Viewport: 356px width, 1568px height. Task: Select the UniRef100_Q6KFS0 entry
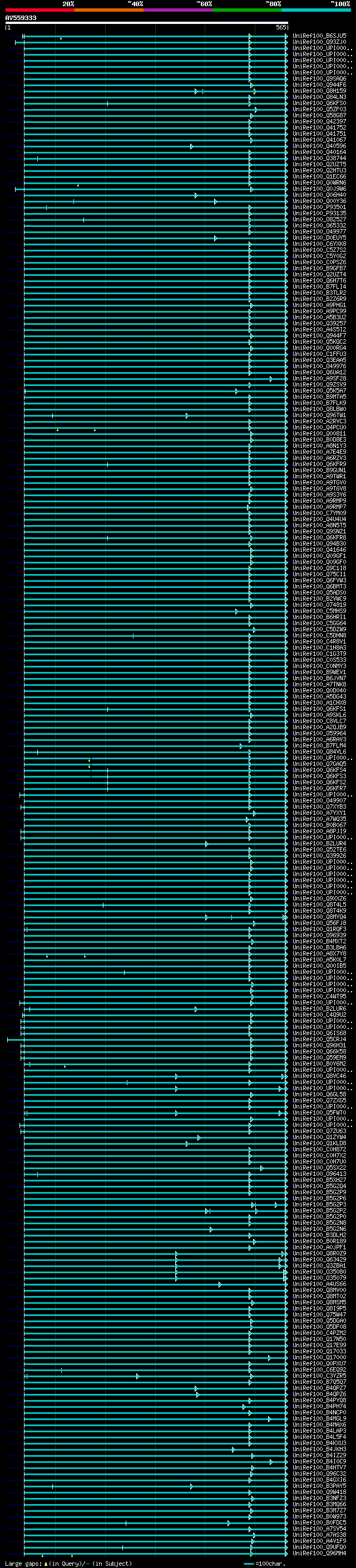(319, 103)
